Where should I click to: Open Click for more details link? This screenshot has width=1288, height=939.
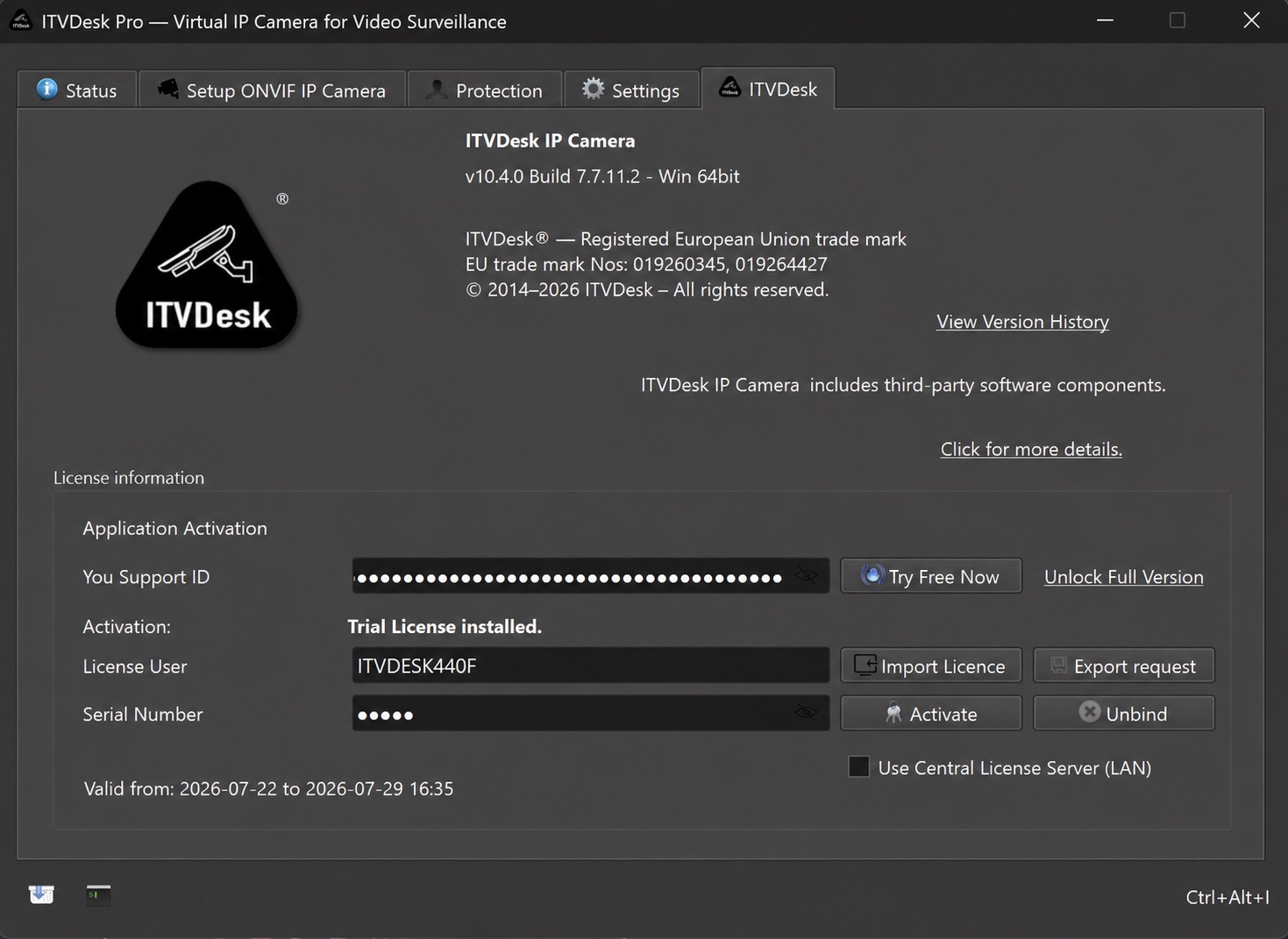click(1031, 449)
